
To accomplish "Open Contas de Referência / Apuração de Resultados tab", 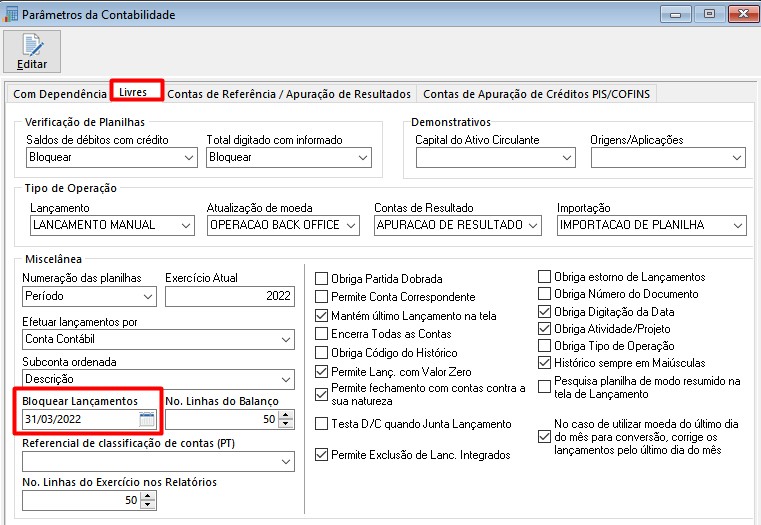I will pyautogui.click(x=289, y=94).
